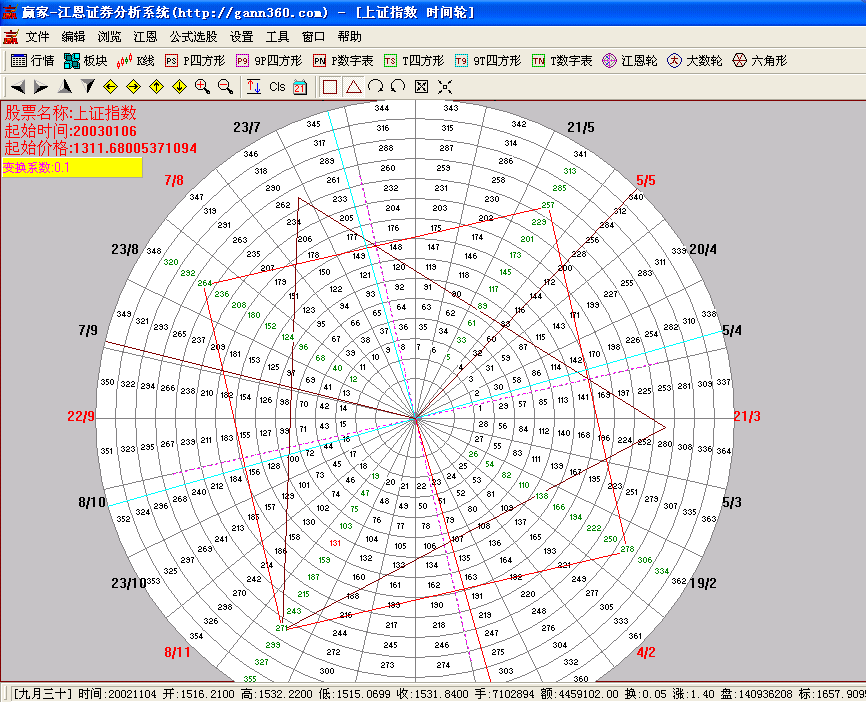Toggle the crossed box tool
866x702 pixels.
[421, 87]
